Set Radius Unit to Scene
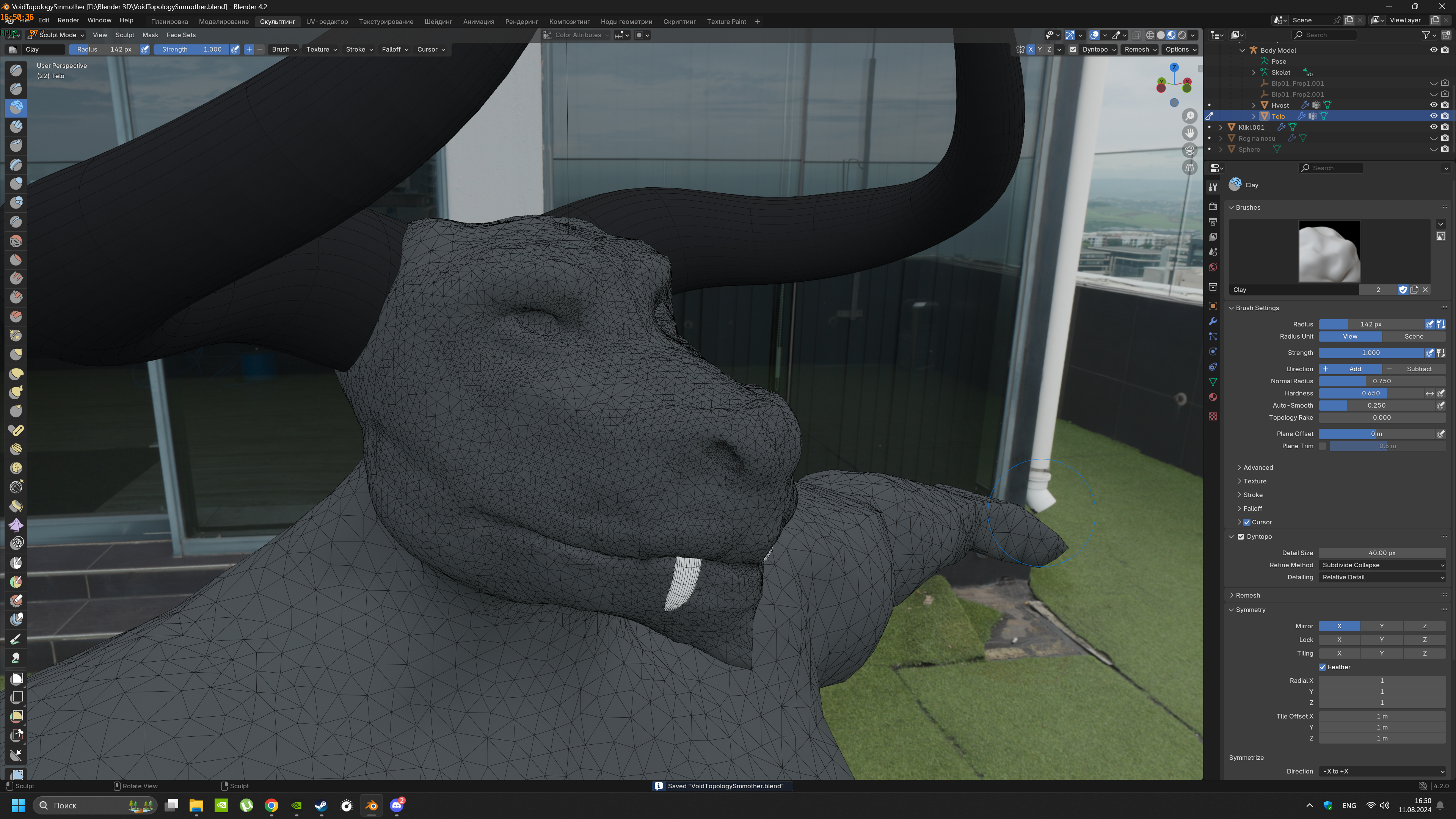 click(1414, 336)
